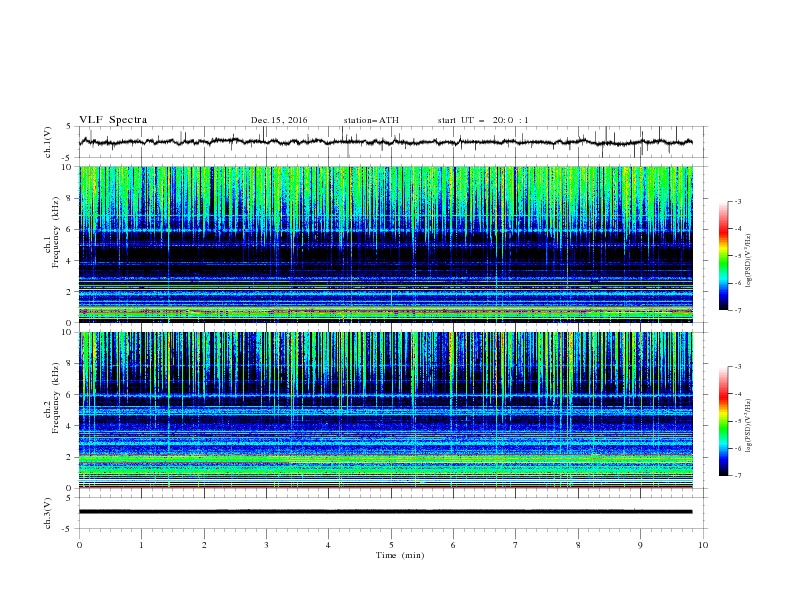Click the ch.2 spectrogram panel

[x=386, y=410]
